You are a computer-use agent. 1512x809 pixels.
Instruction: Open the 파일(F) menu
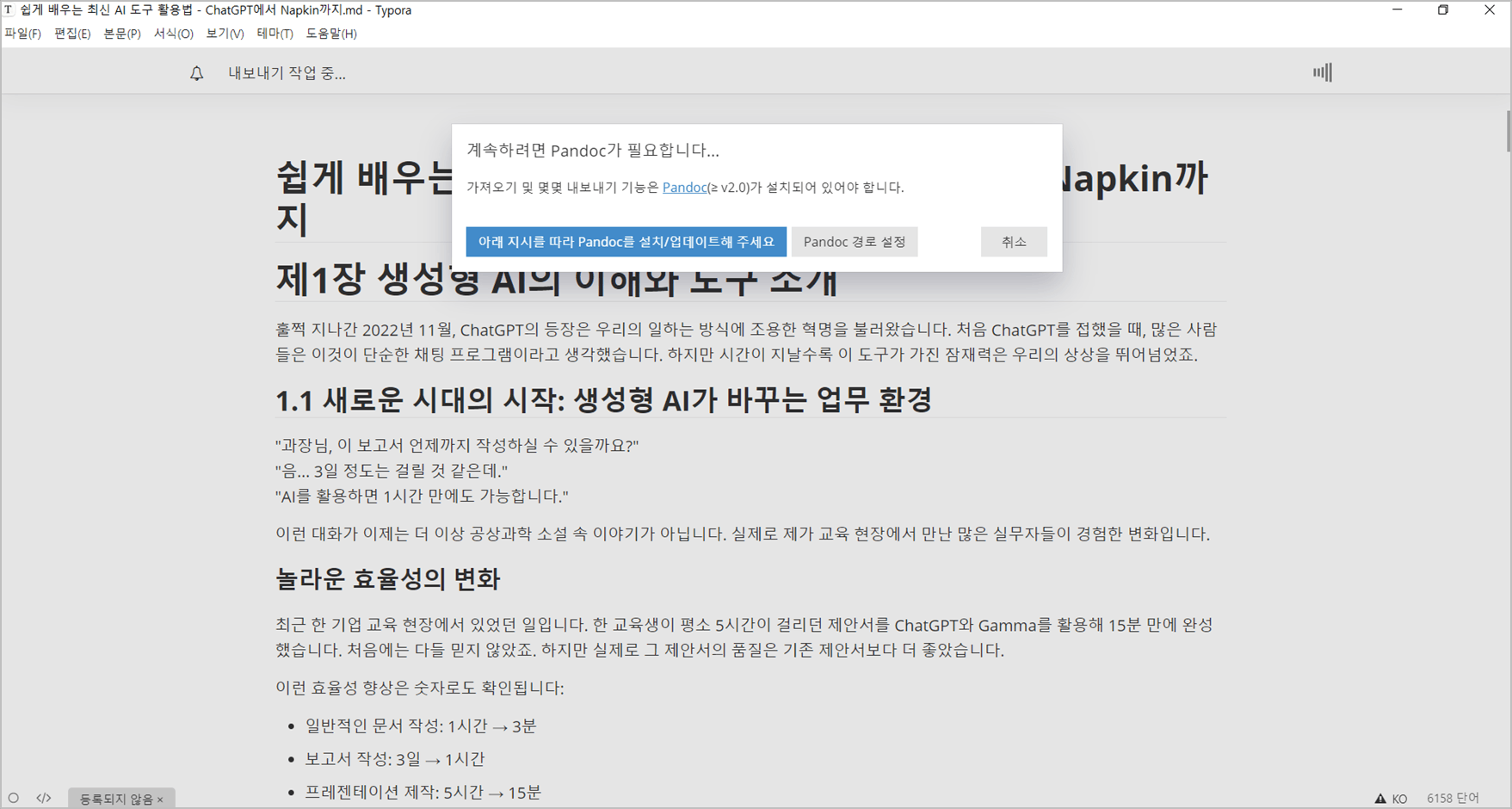[23, 34]
